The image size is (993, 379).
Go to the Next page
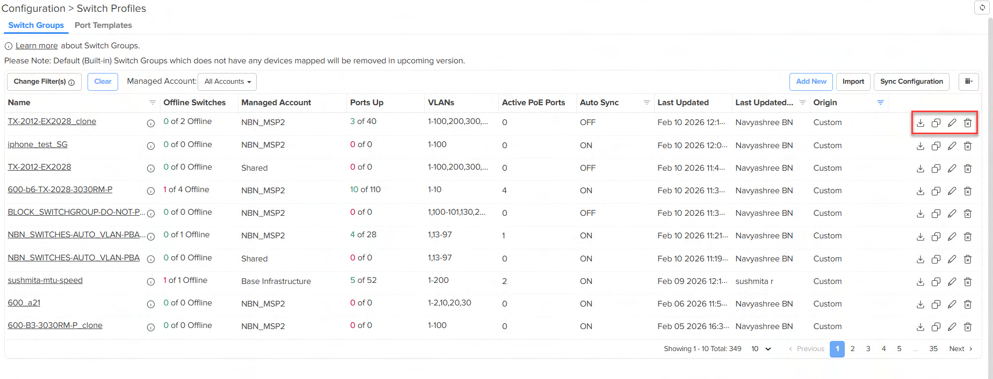961,349
